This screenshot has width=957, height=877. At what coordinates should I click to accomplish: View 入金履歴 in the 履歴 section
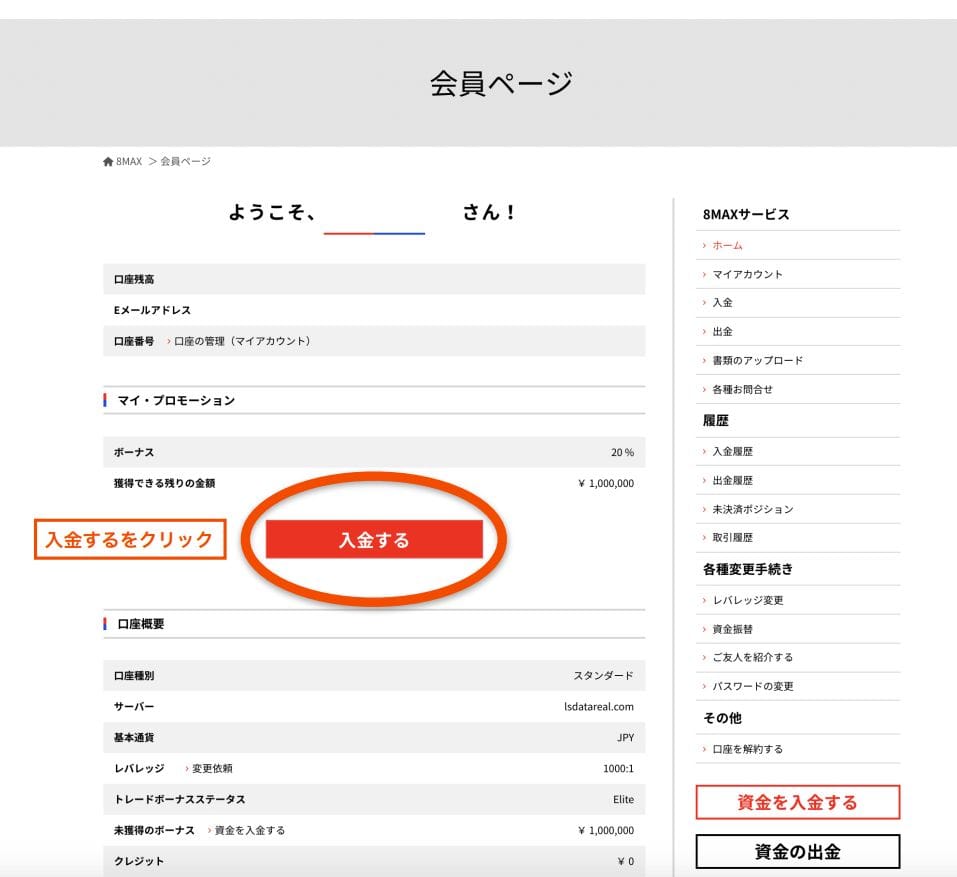[732, 451]
